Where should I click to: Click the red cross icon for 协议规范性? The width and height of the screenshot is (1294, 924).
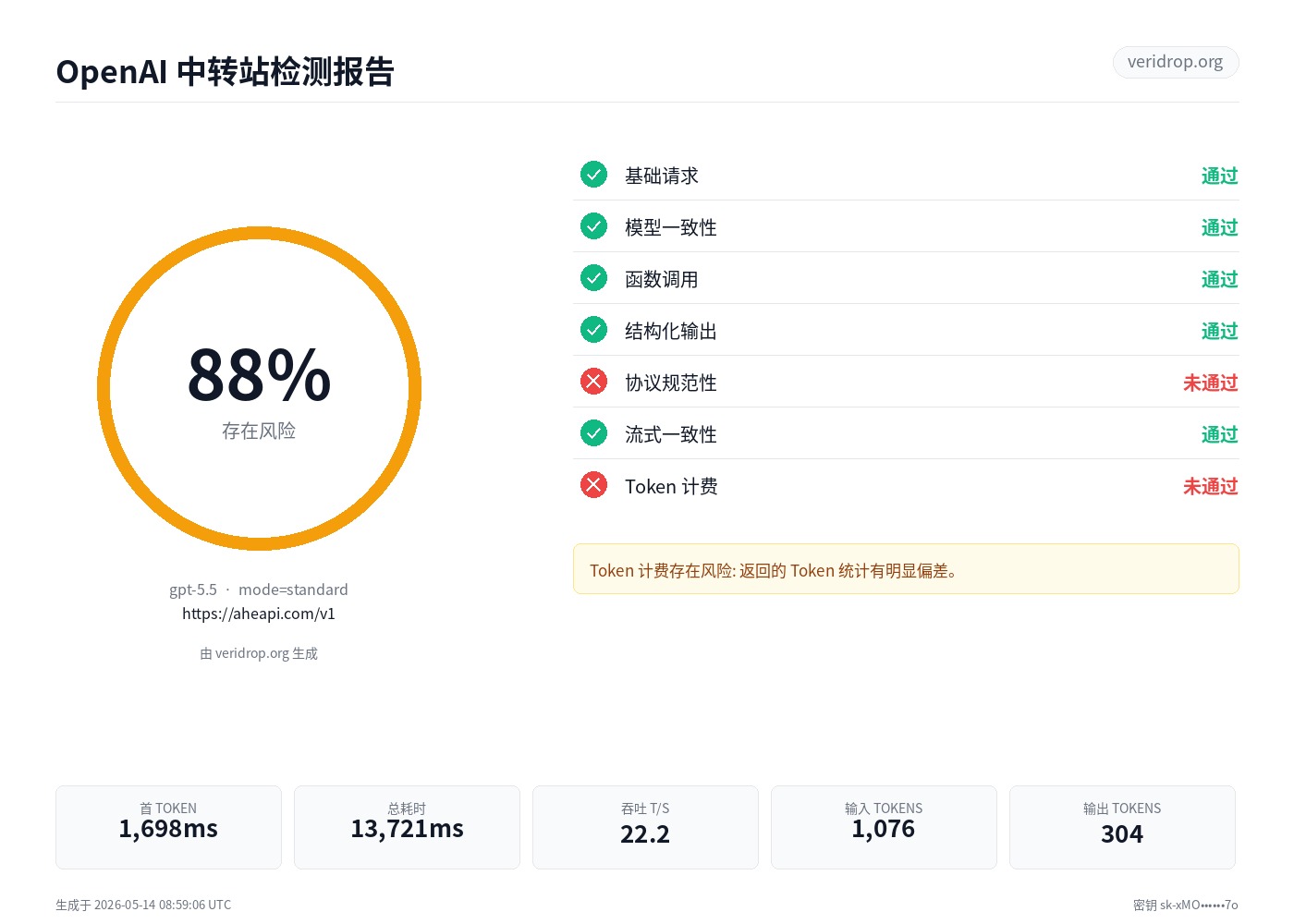coord(593,381)
